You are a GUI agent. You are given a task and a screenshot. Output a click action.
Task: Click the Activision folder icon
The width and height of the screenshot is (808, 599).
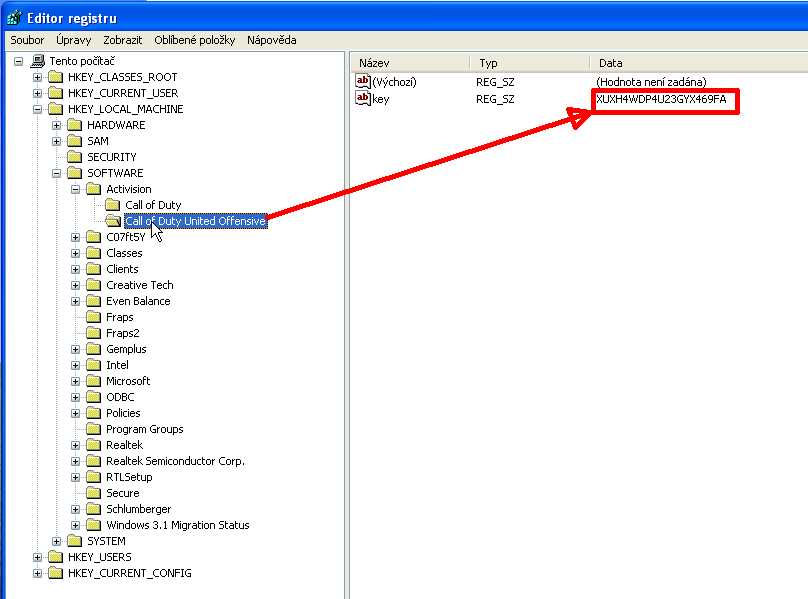pos(94,189)
